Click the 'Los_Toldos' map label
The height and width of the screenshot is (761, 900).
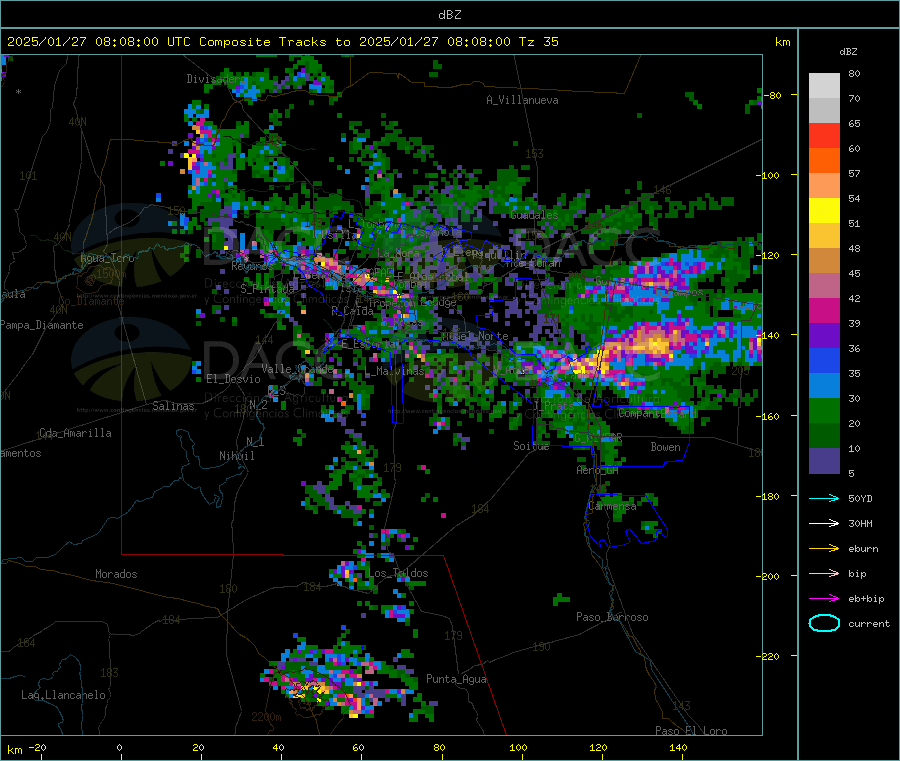click(x=398, y=573)
